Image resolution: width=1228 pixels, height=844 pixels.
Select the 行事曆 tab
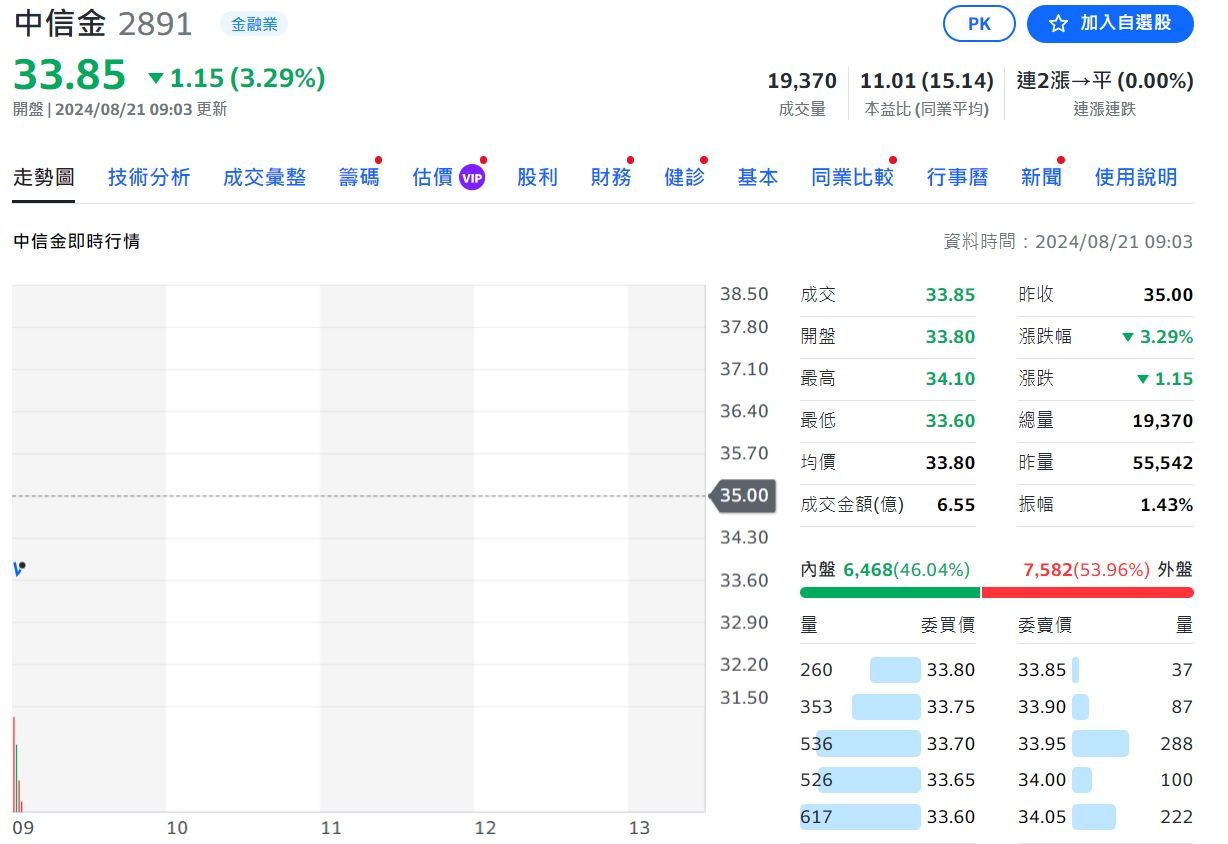click(956, 176)
